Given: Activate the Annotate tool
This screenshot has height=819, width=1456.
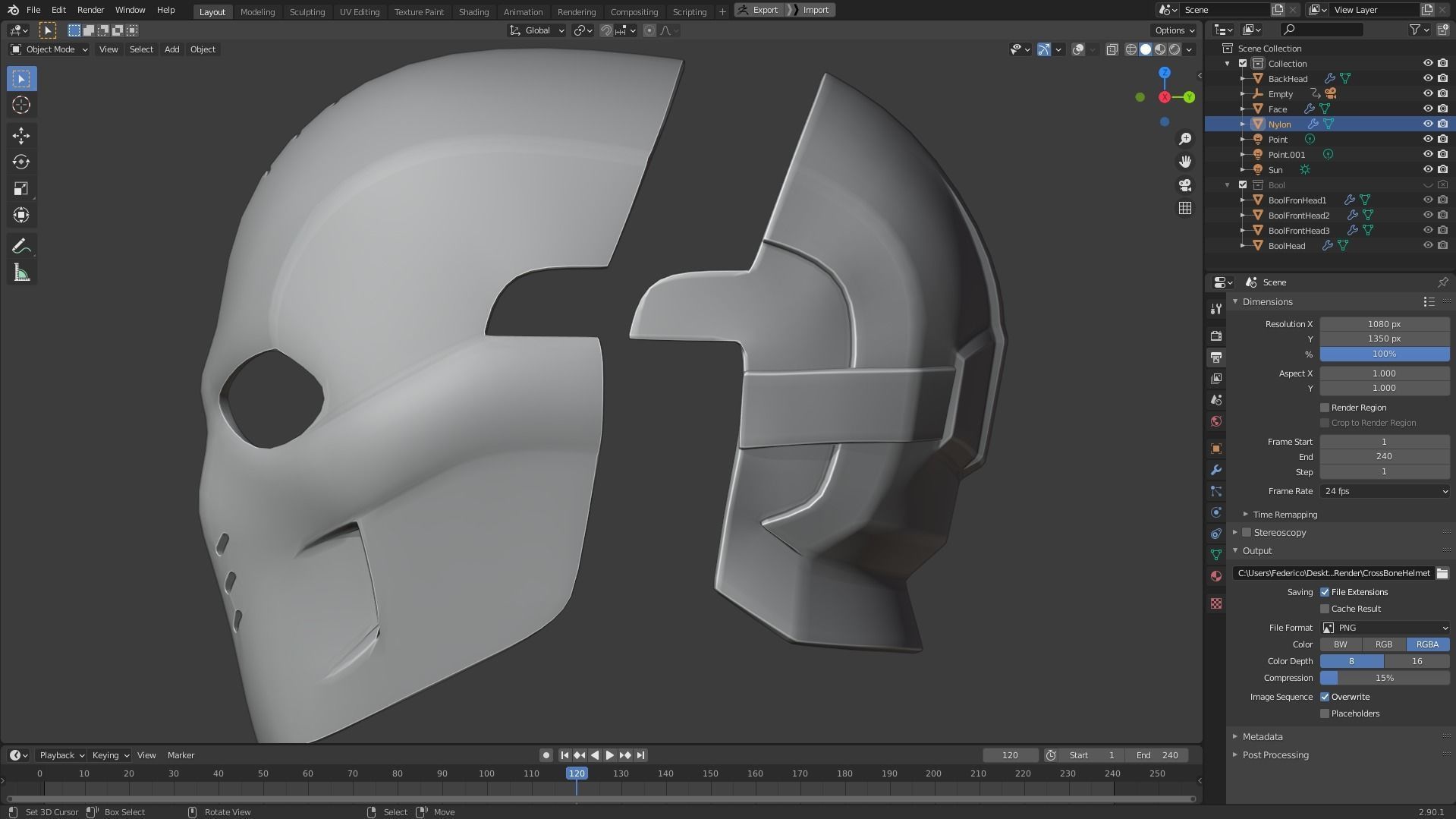Looking at the screenshot, I should pyautogui.click(x=21, y=245).
